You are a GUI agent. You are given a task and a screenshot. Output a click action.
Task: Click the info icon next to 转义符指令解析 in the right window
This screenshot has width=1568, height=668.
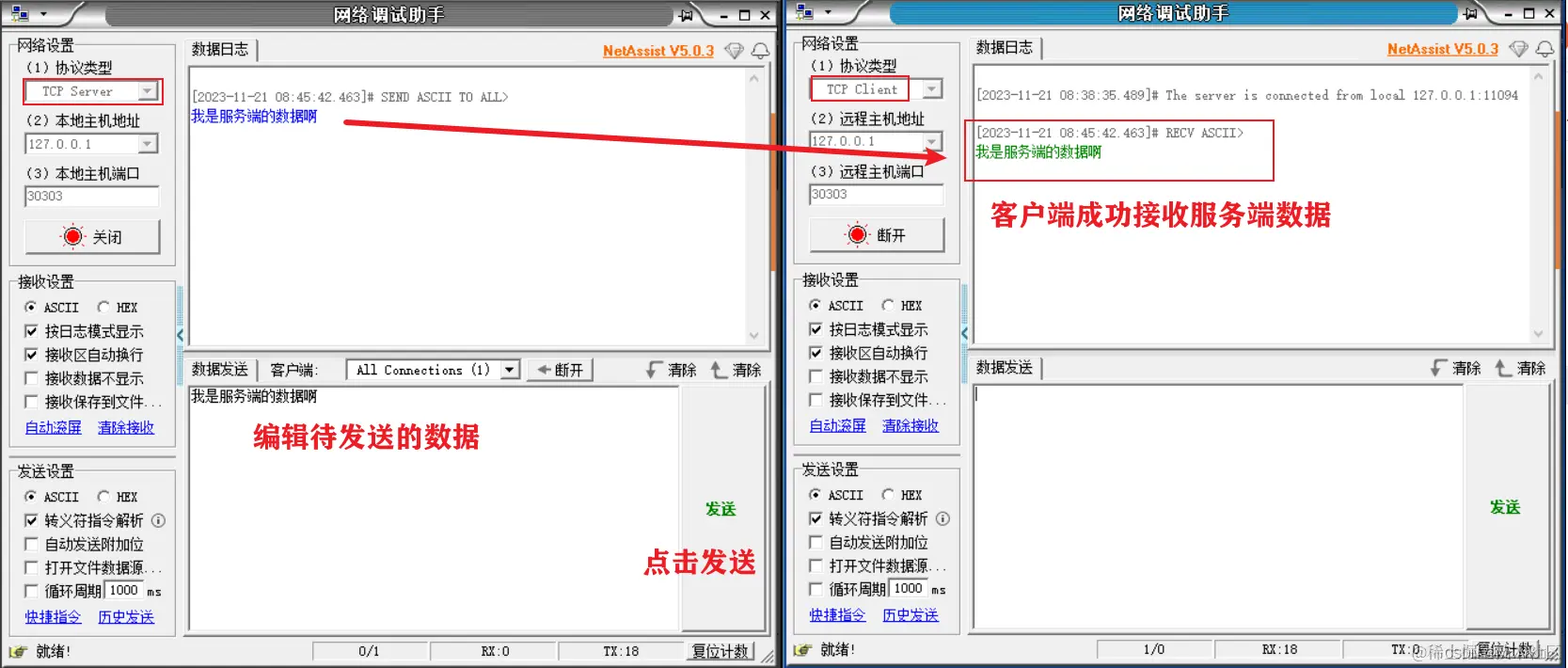(942, 518)
